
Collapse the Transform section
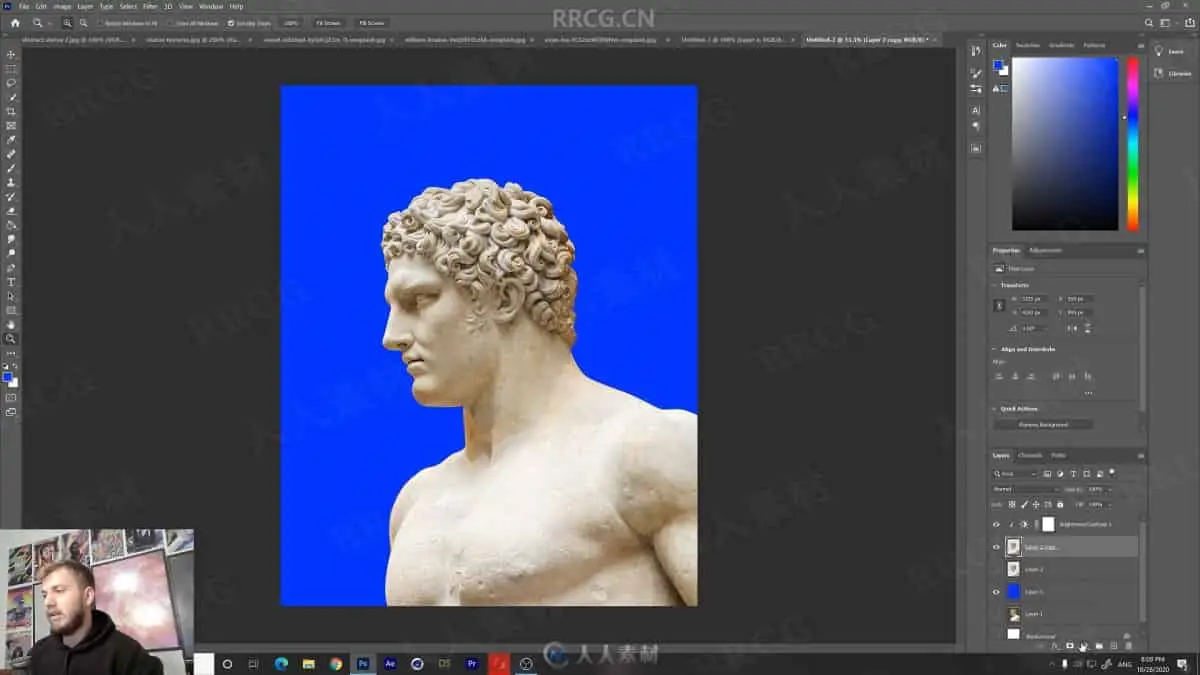995,285
